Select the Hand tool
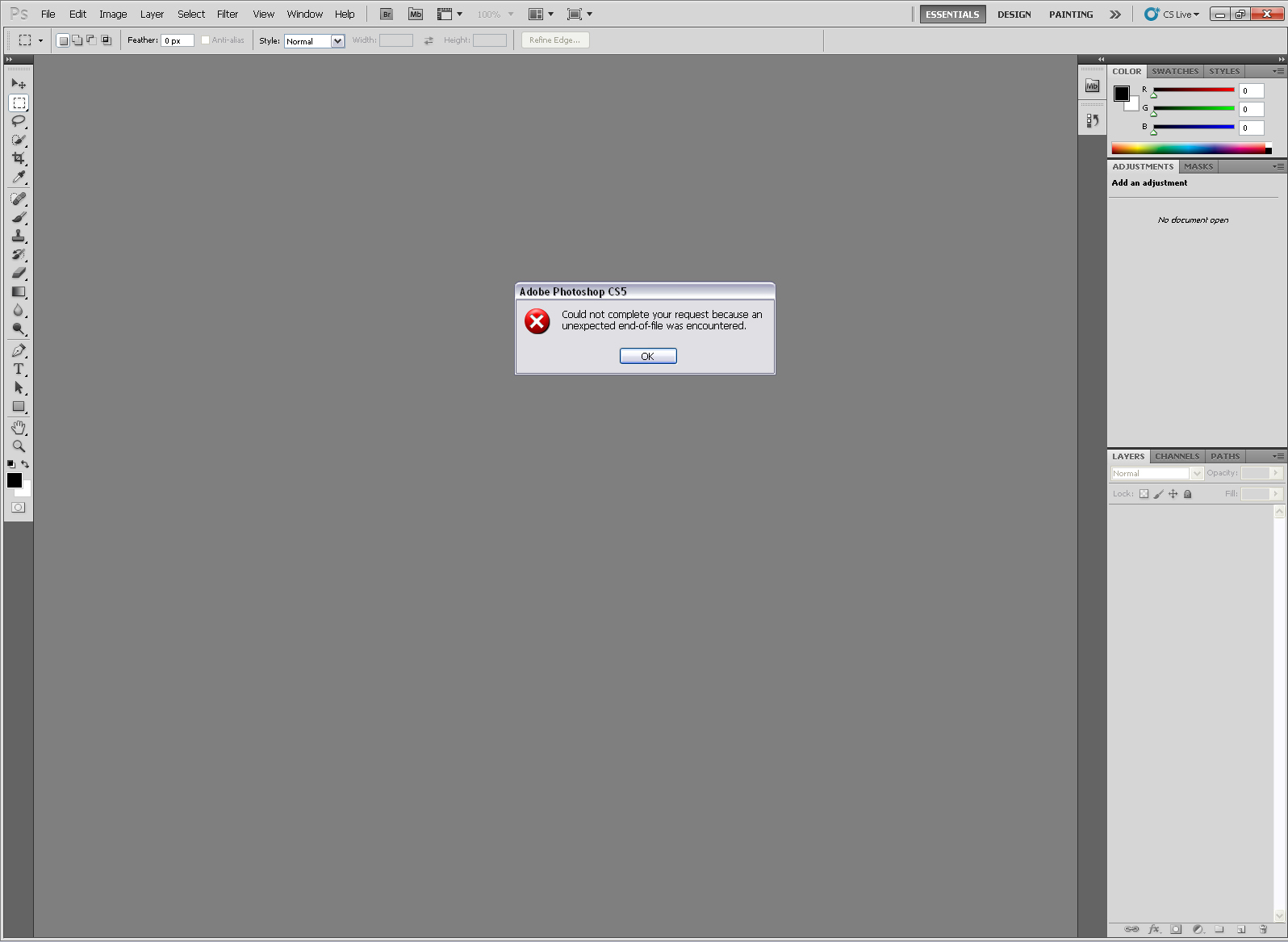Image resolution: width=1288 pixels, height=942 pixels. click(19, 427)
